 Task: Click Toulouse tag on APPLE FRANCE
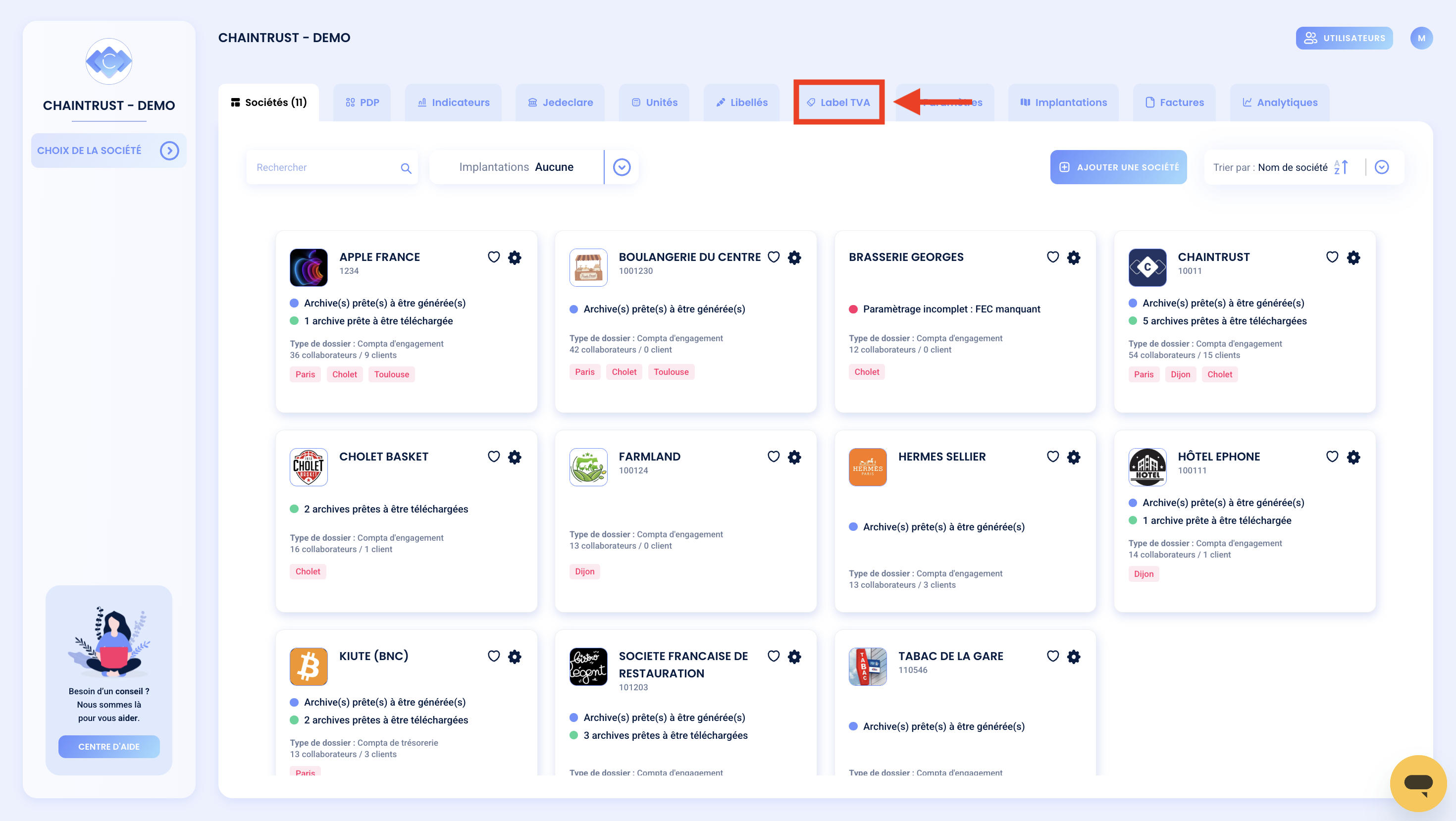tap(391, 374)
